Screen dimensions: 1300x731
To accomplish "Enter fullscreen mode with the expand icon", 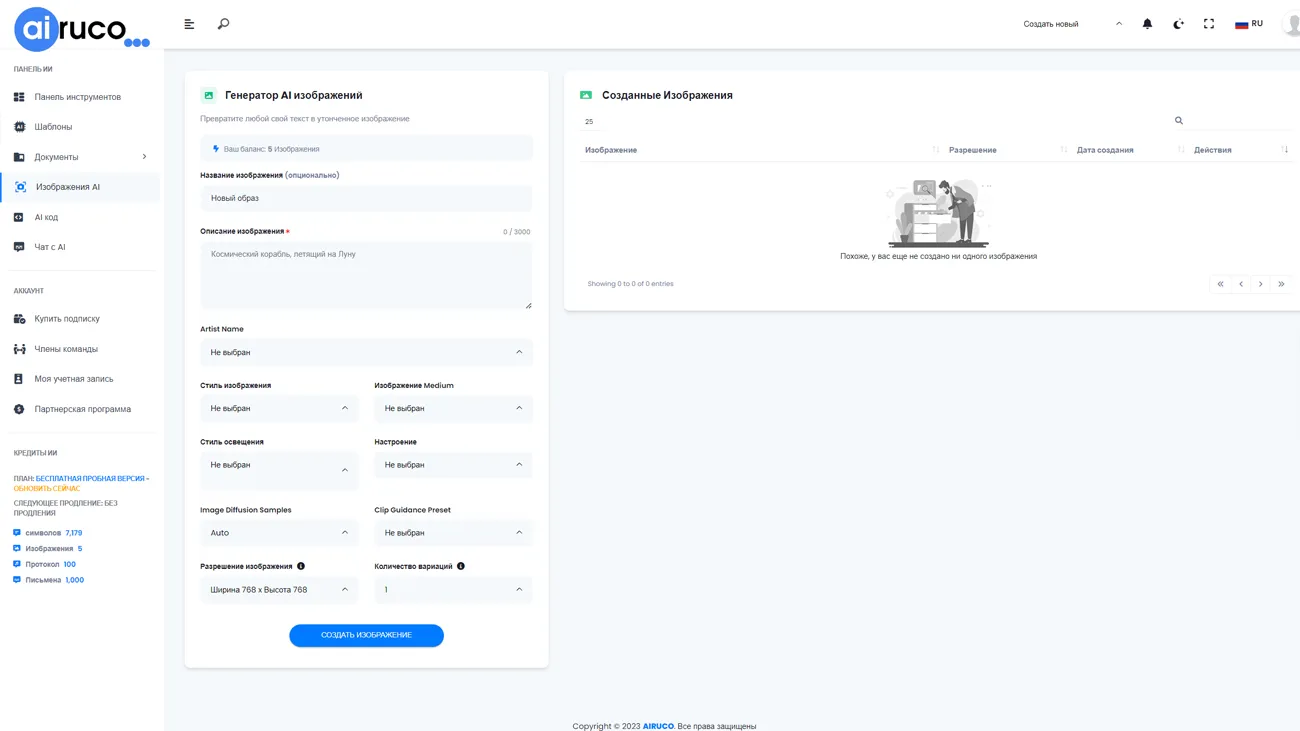I will 1208,24.
